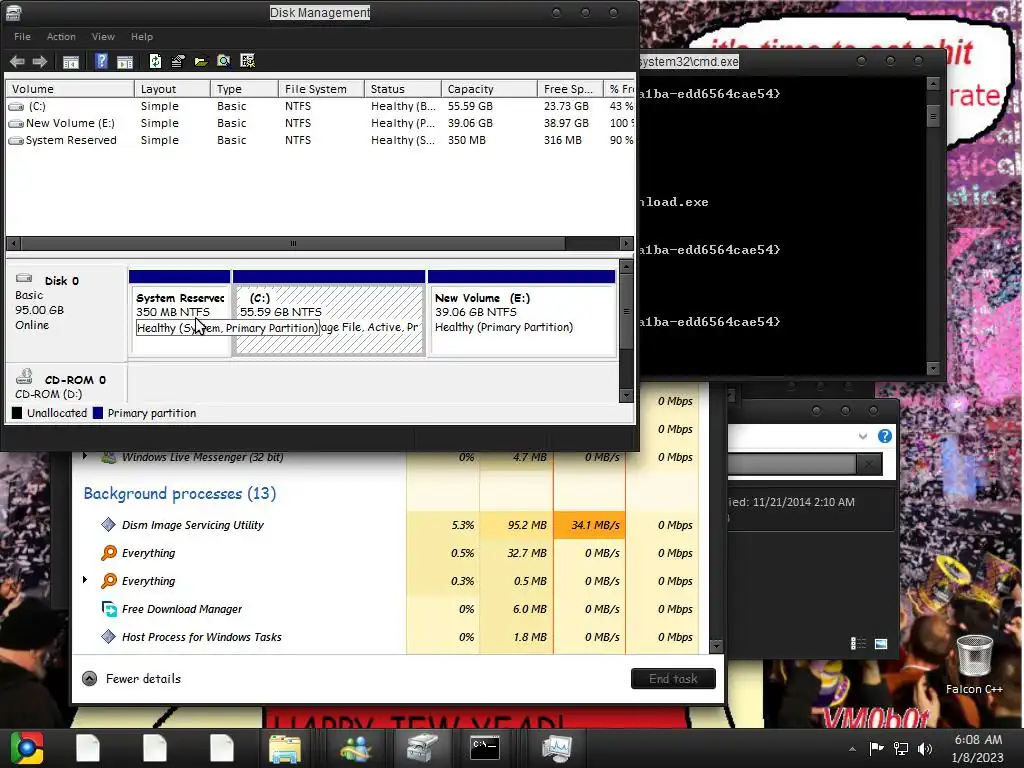Click the 55.59 GB capacity cell

(470, 106)
